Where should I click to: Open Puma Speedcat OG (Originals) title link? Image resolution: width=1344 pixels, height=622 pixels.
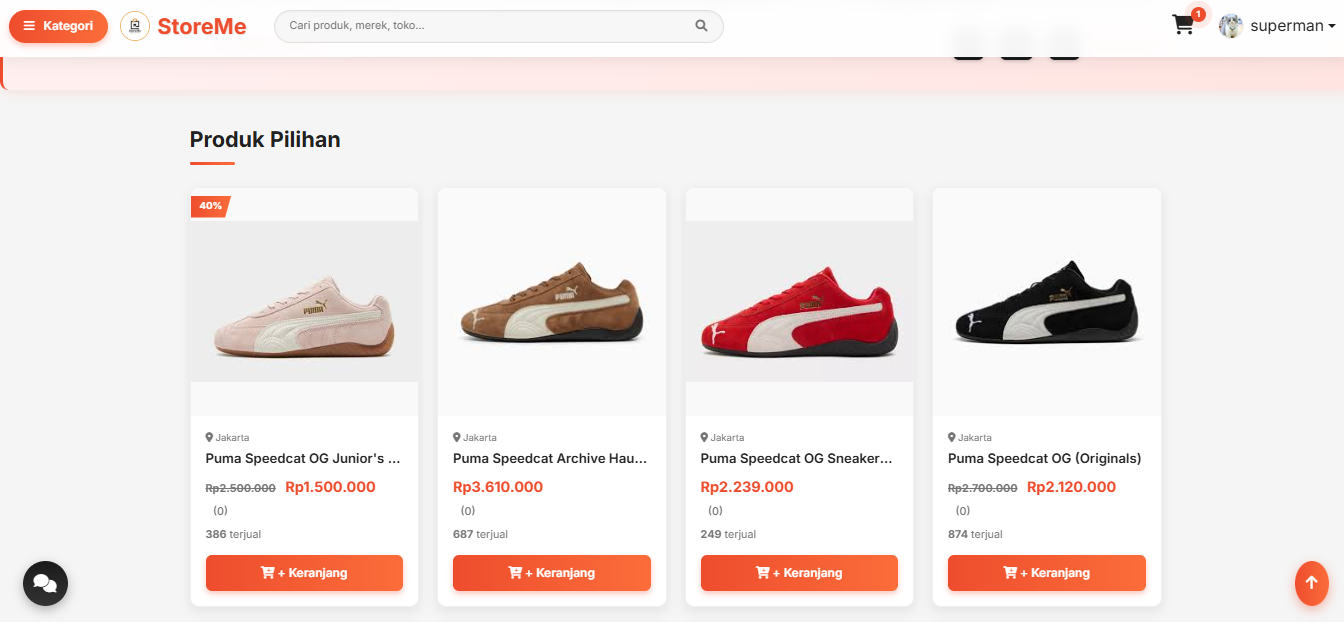1045,459
